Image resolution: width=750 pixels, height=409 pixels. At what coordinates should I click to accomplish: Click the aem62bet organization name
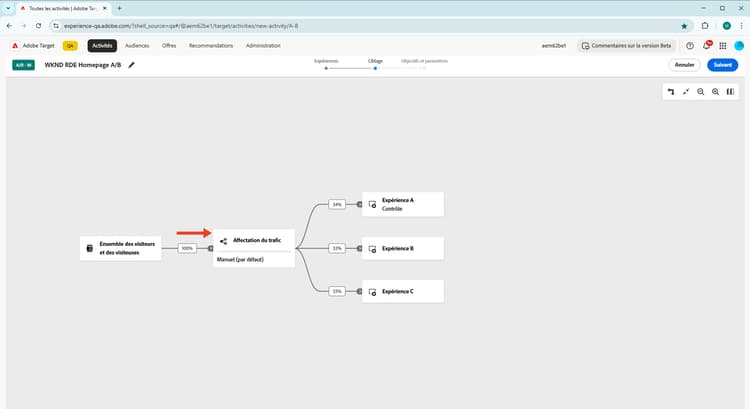click(554, 45)
